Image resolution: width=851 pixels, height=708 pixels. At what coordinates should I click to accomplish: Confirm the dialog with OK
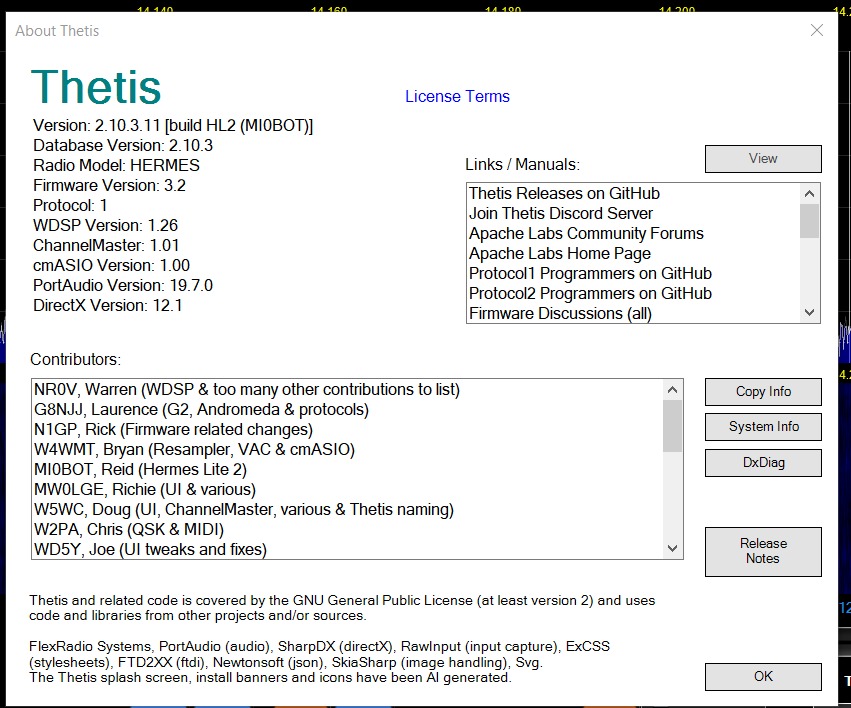763,676
